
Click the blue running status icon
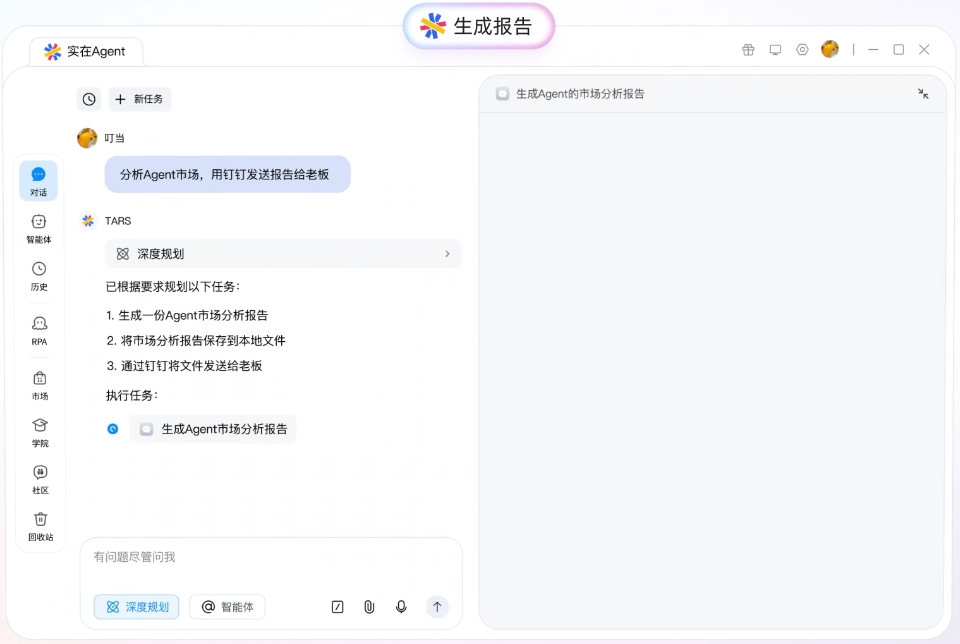click(x=113, y=429)
